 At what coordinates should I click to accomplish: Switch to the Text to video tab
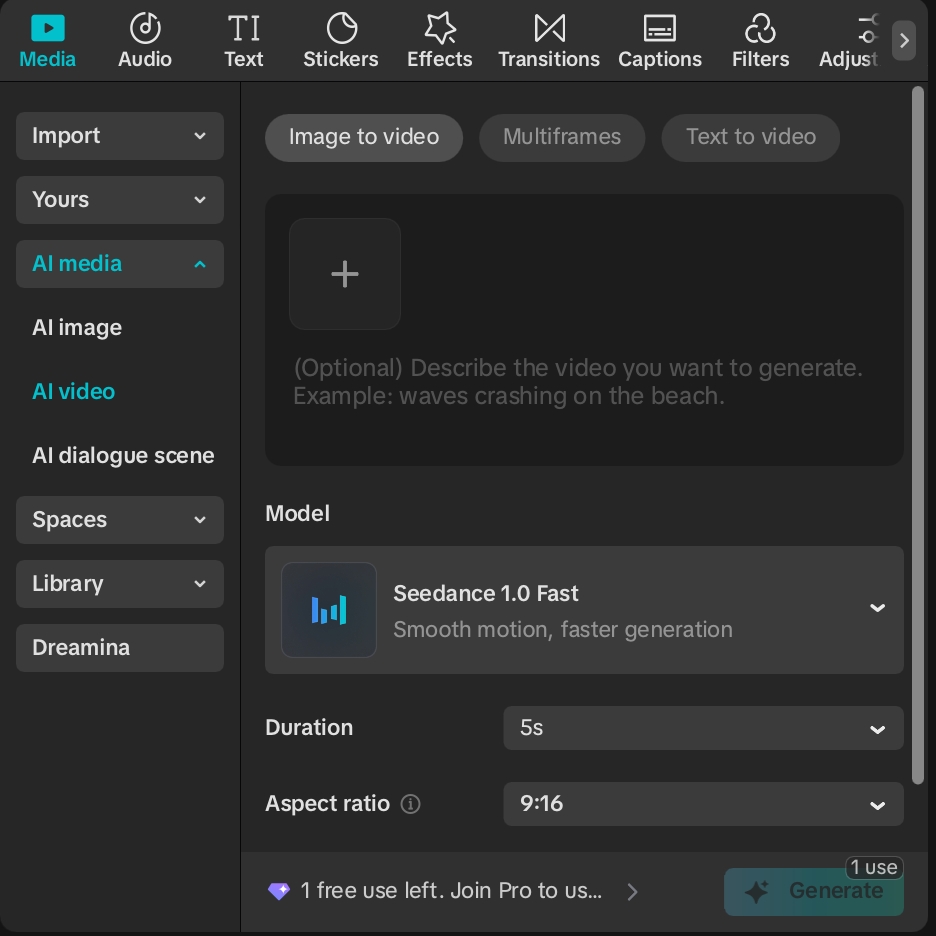click(x=750, y=137)
